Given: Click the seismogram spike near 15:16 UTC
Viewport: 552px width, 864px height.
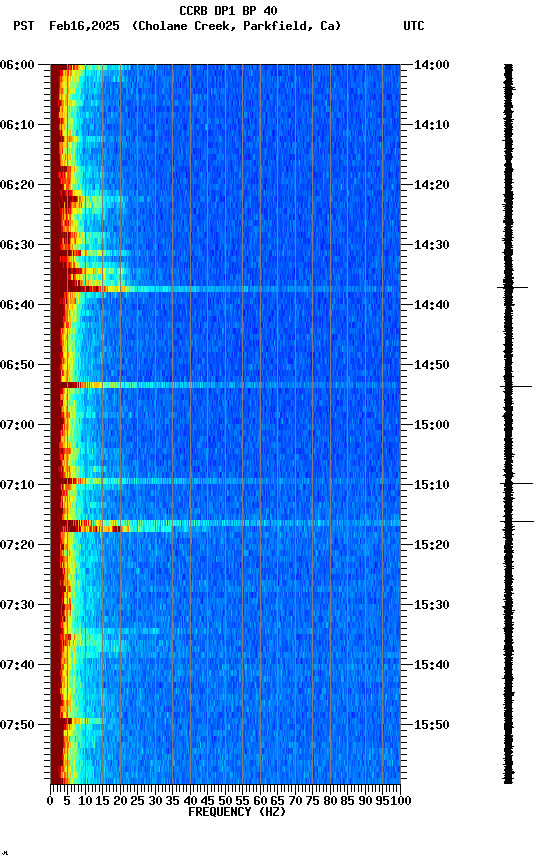Looking at the screenshot, I should tap(517, 521).
